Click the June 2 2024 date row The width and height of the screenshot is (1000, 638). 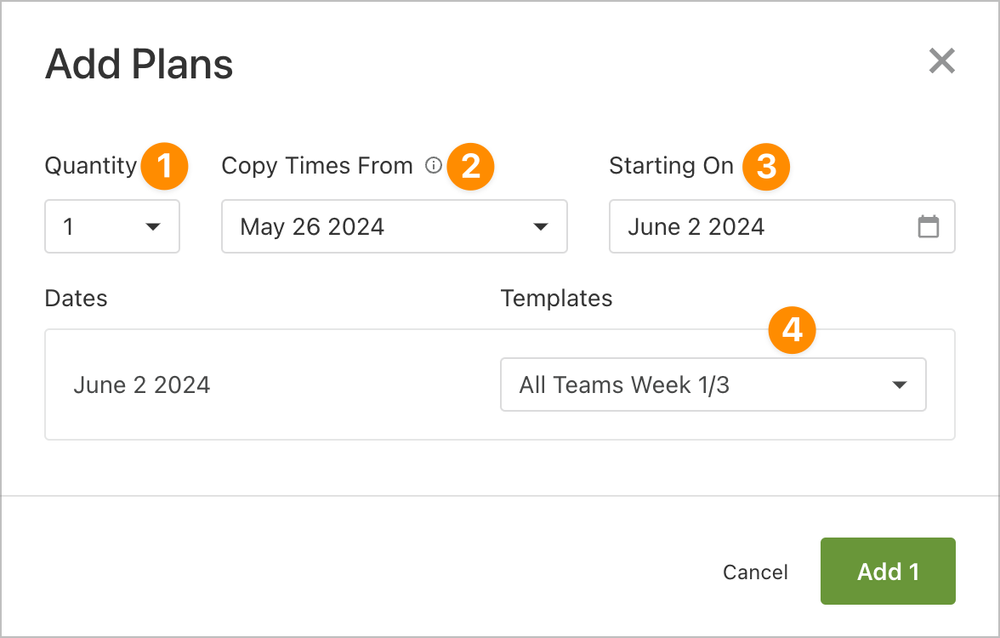142,385
